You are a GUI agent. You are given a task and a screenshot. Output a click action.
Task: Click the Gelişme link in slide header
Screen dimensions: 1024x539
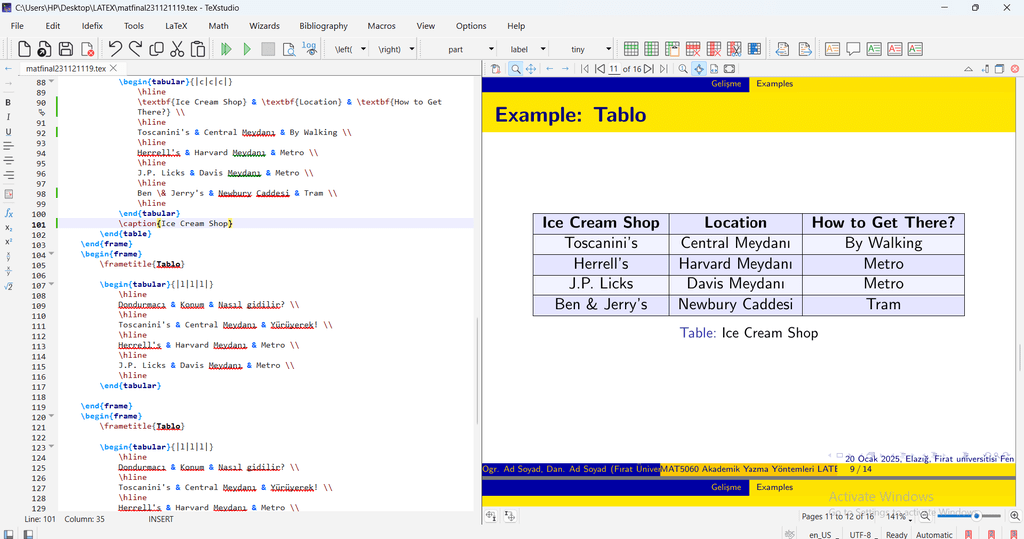[x=726, y=84]
